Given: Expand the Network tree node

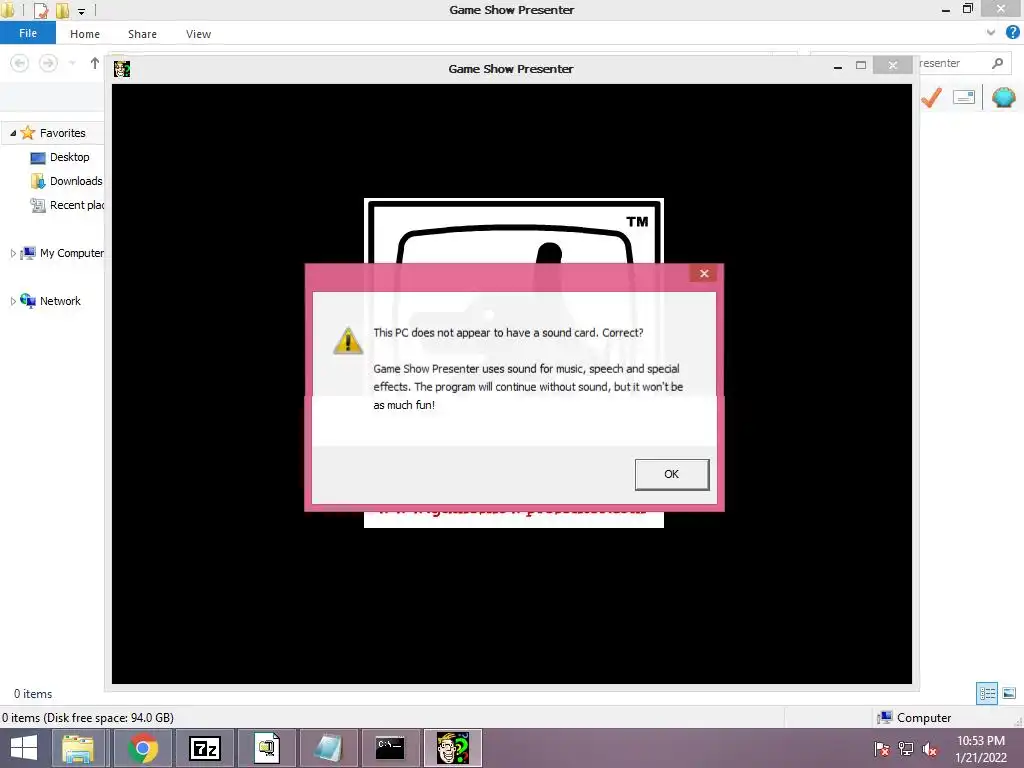Looking at the screenshot, I should coord(12,301).
